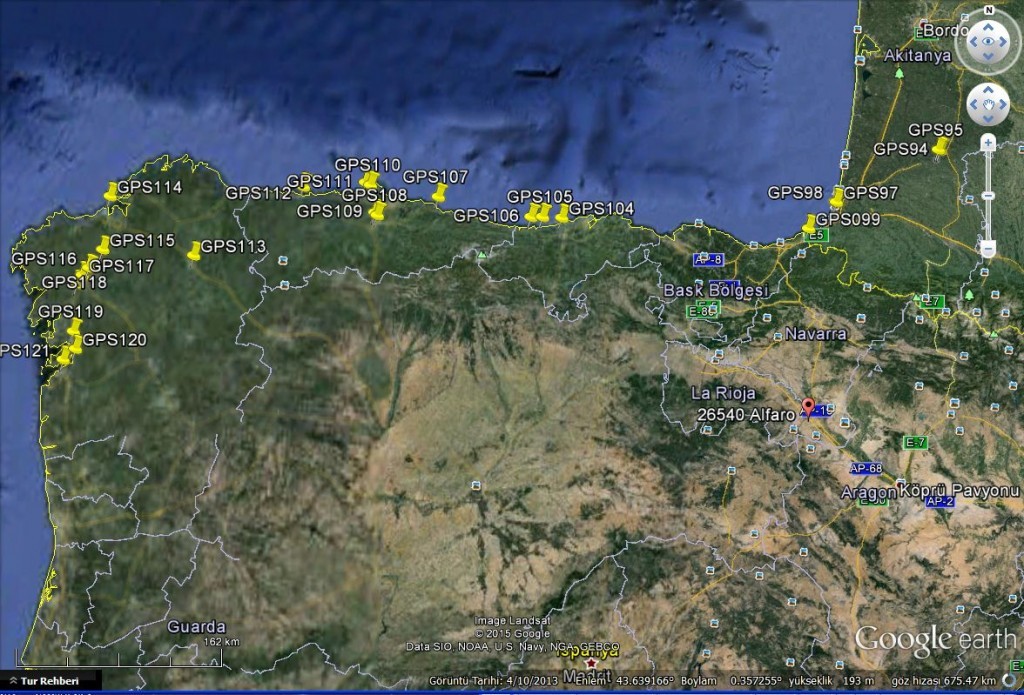
Task: Click the zoom slider handle
Action: coord(988,197)
